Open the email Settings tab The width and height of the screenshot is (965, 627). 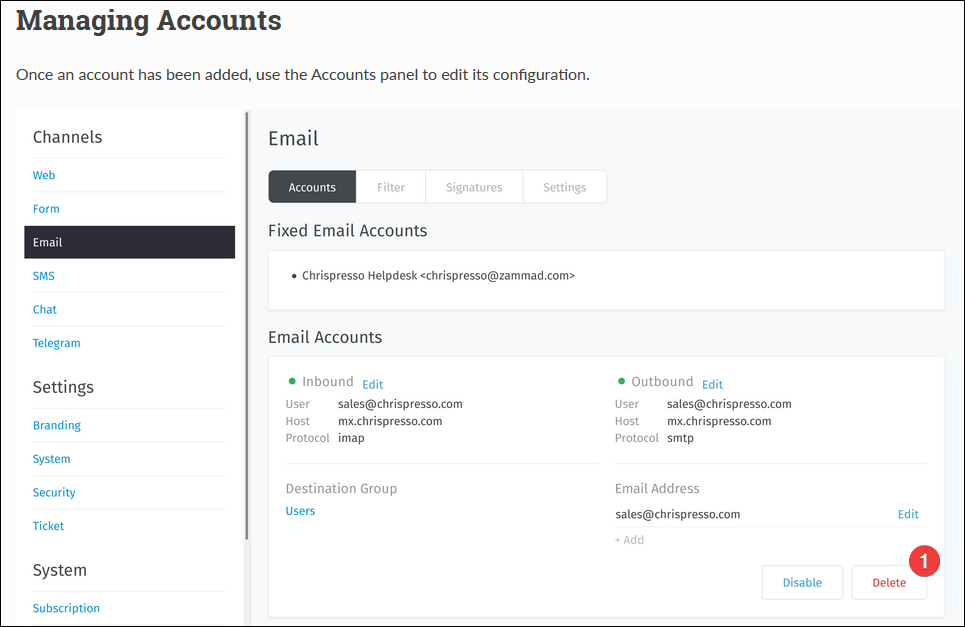(564, 187)
